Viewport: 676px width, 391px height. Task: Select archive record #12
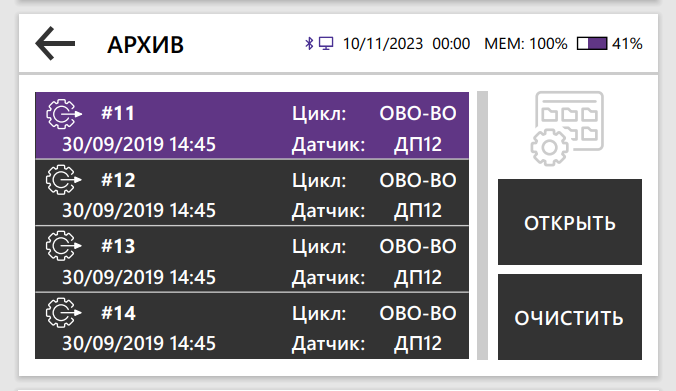click(x=252, y=193)
